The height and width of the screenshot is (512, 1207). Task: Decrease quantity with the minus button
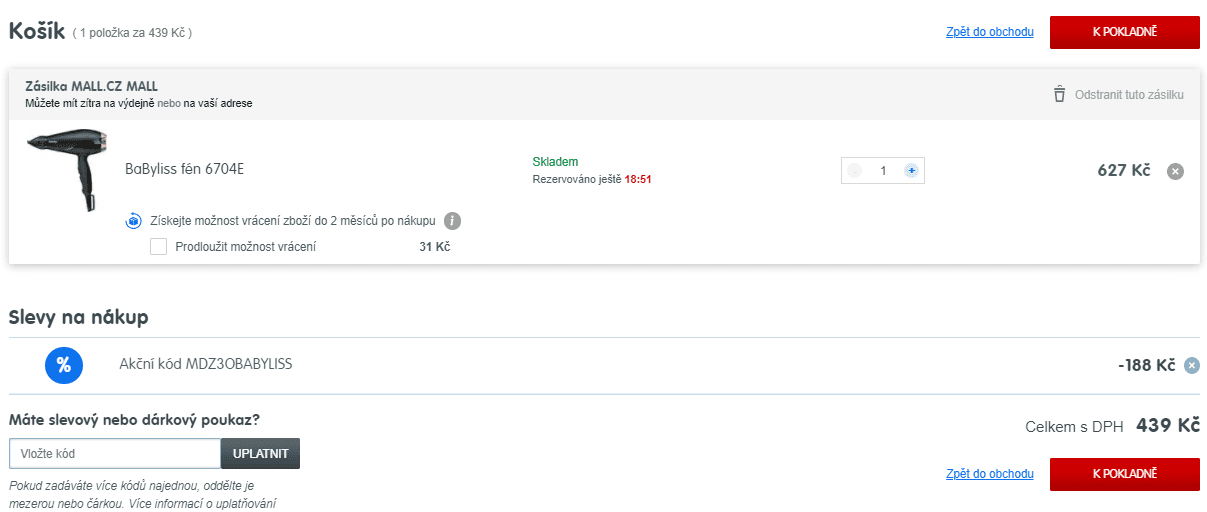(x=854, y=171)
